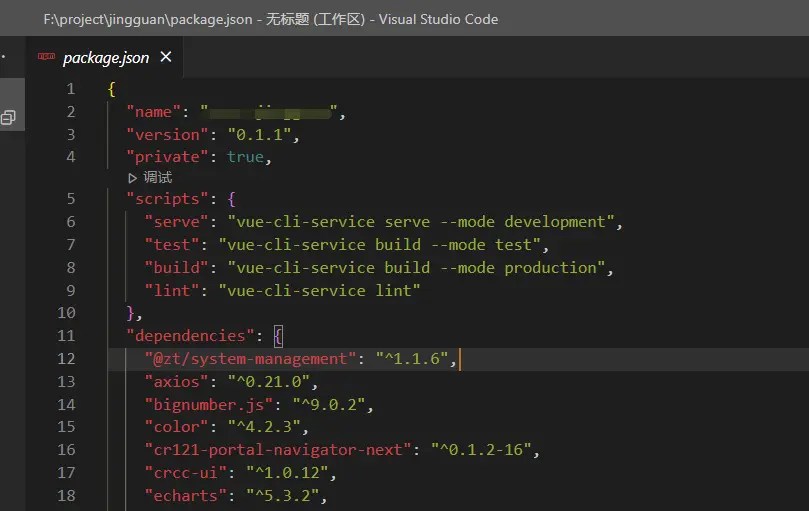The image size is (809, 511).
Task: Click the "^1.1.6" version string
Action: 412,359
